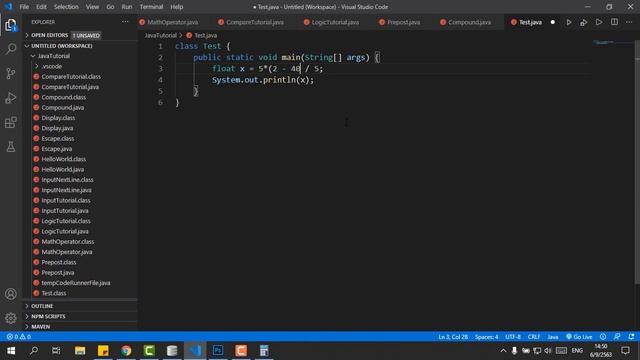The image size is (640, 360).
Task: Open the Explorer view in activity bar
Action: 11,25
